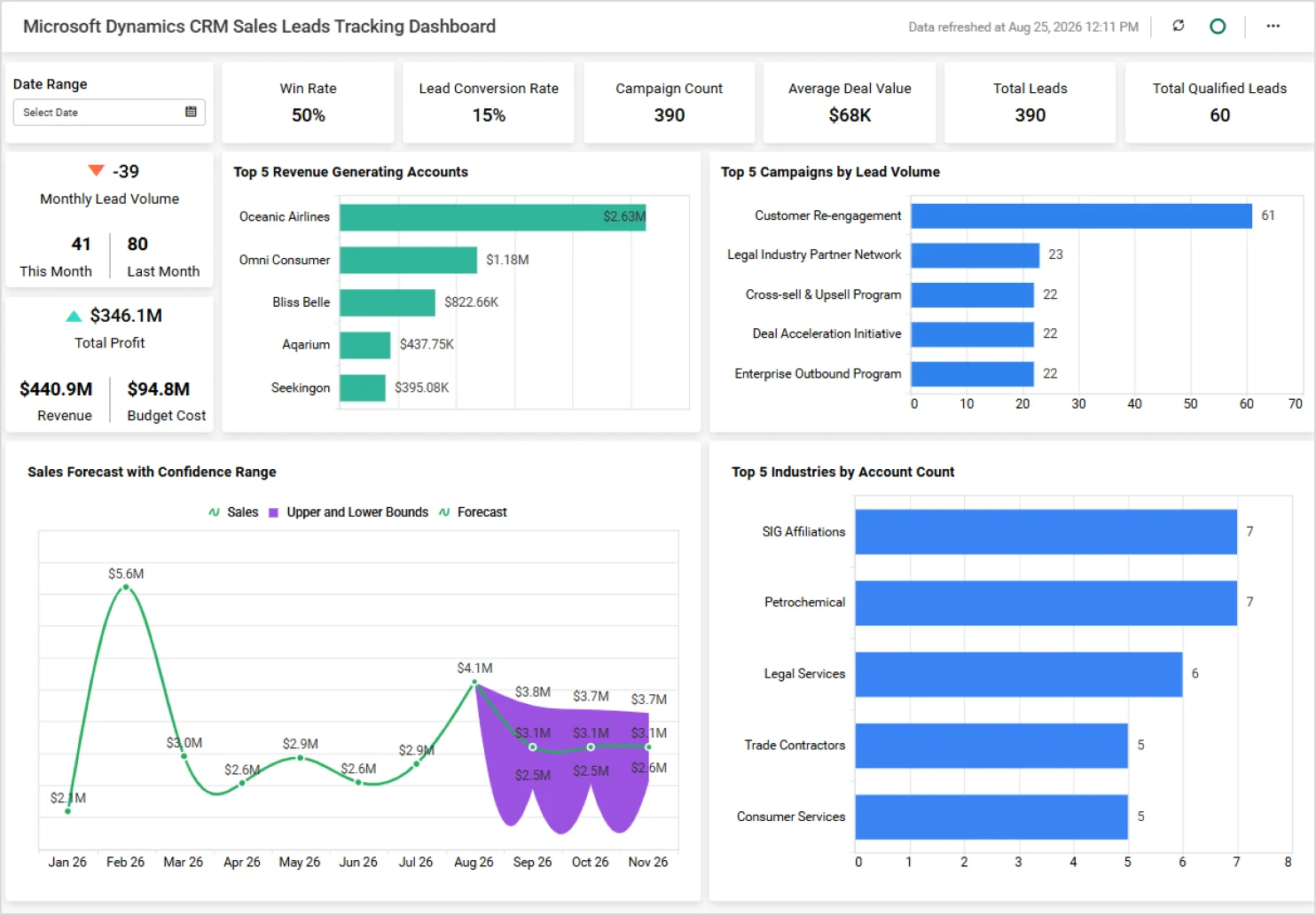
Task: Select the Win Rate card
Action: [308, 102]
